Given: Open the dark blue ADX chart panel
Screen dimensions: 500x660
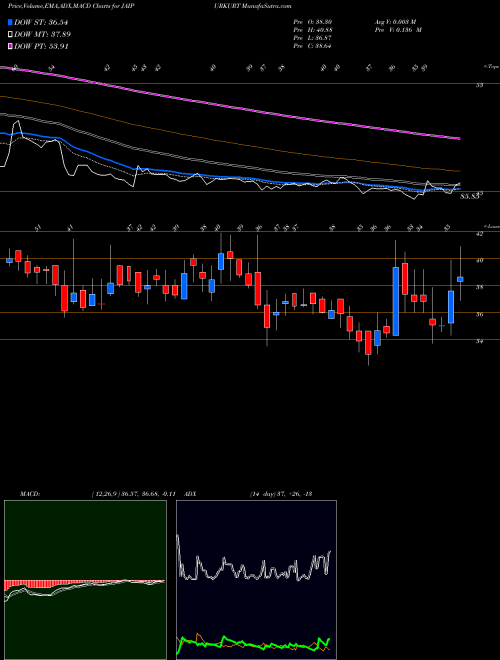Looking at the screenshot, I should click(x=256, y=580).
